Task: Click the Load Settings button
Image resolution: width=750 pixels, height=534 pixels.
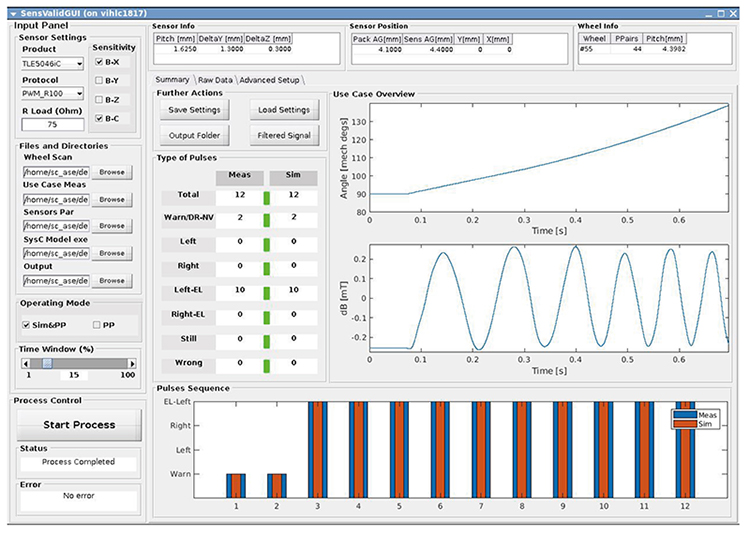Action: (x=283, y=109)
